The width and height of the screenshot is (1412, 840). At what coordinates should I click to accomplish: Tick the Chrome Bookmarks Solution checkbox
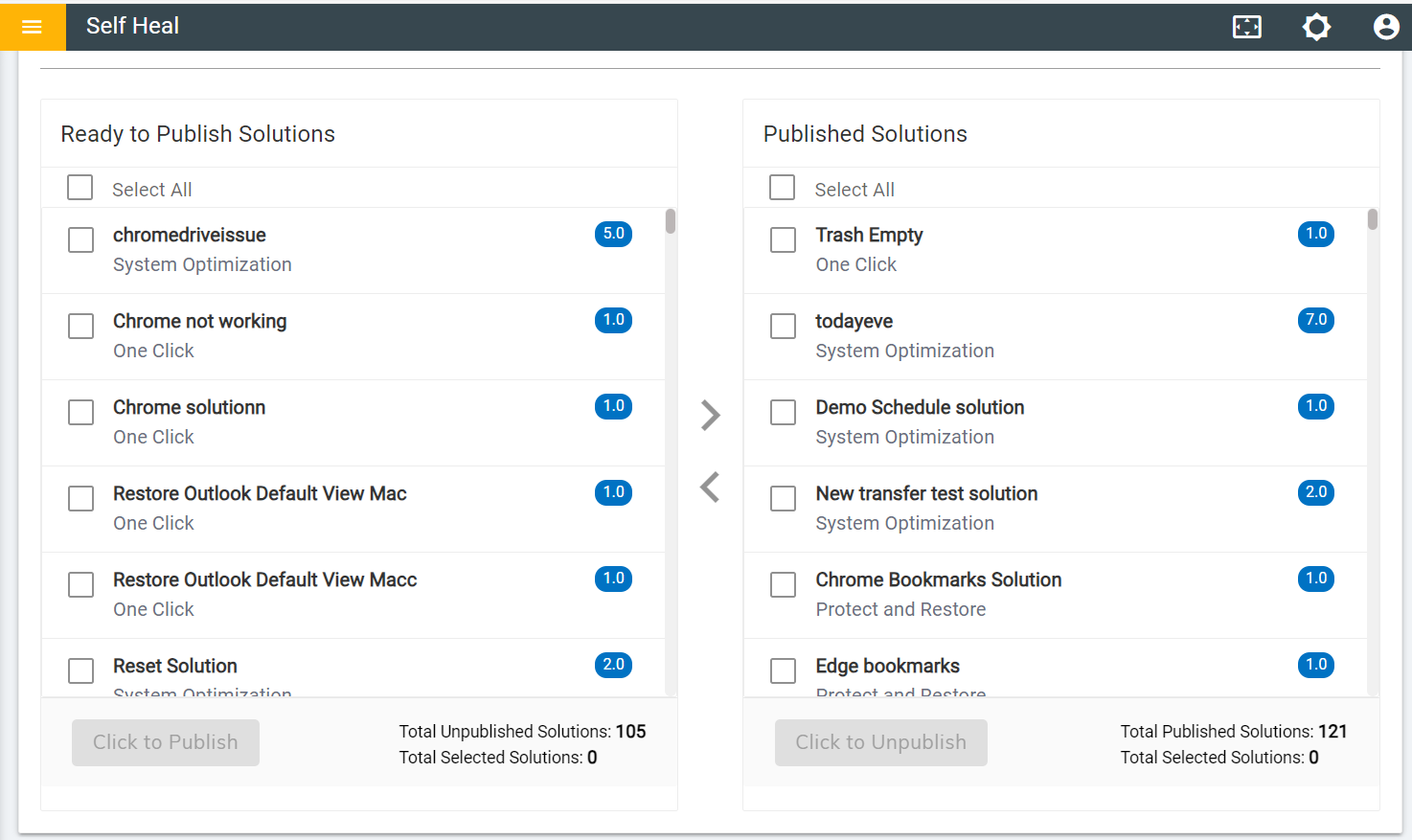(x=784, y=584)
